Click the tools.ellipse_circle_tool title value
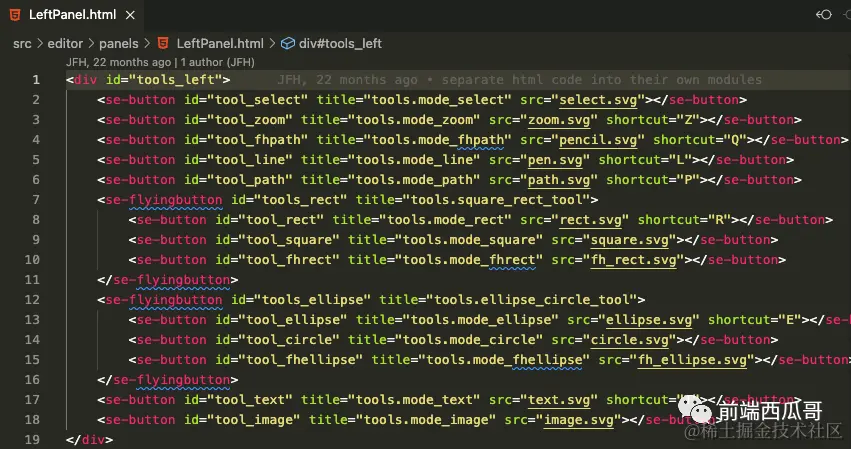Viewport: 851px width, 449px height. [x=531, y=300]
